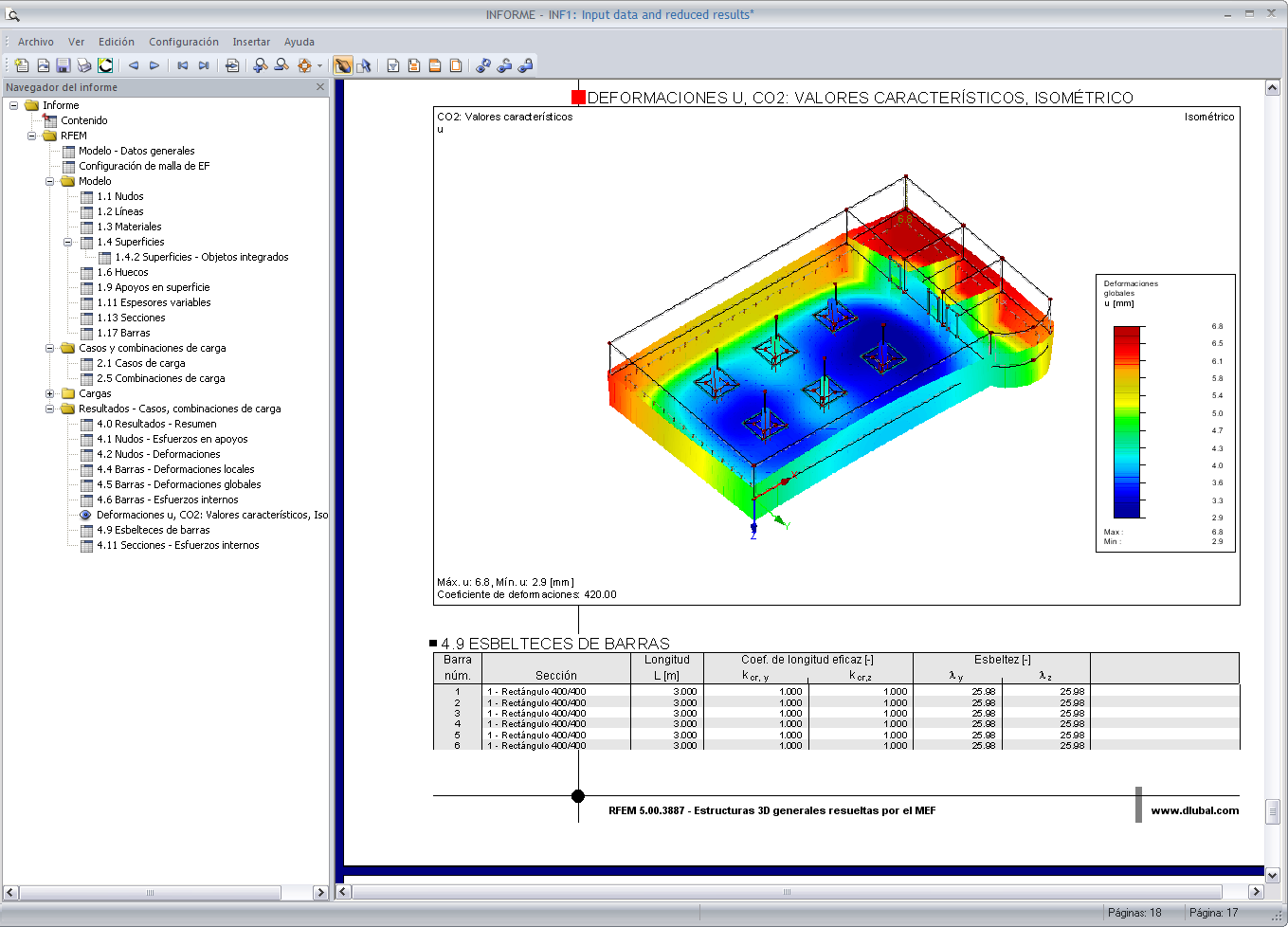Viewport: 1288px width, 927px height.
Task: Open the Edición menu
Action: pyautogui.click(x=117, y=42)
